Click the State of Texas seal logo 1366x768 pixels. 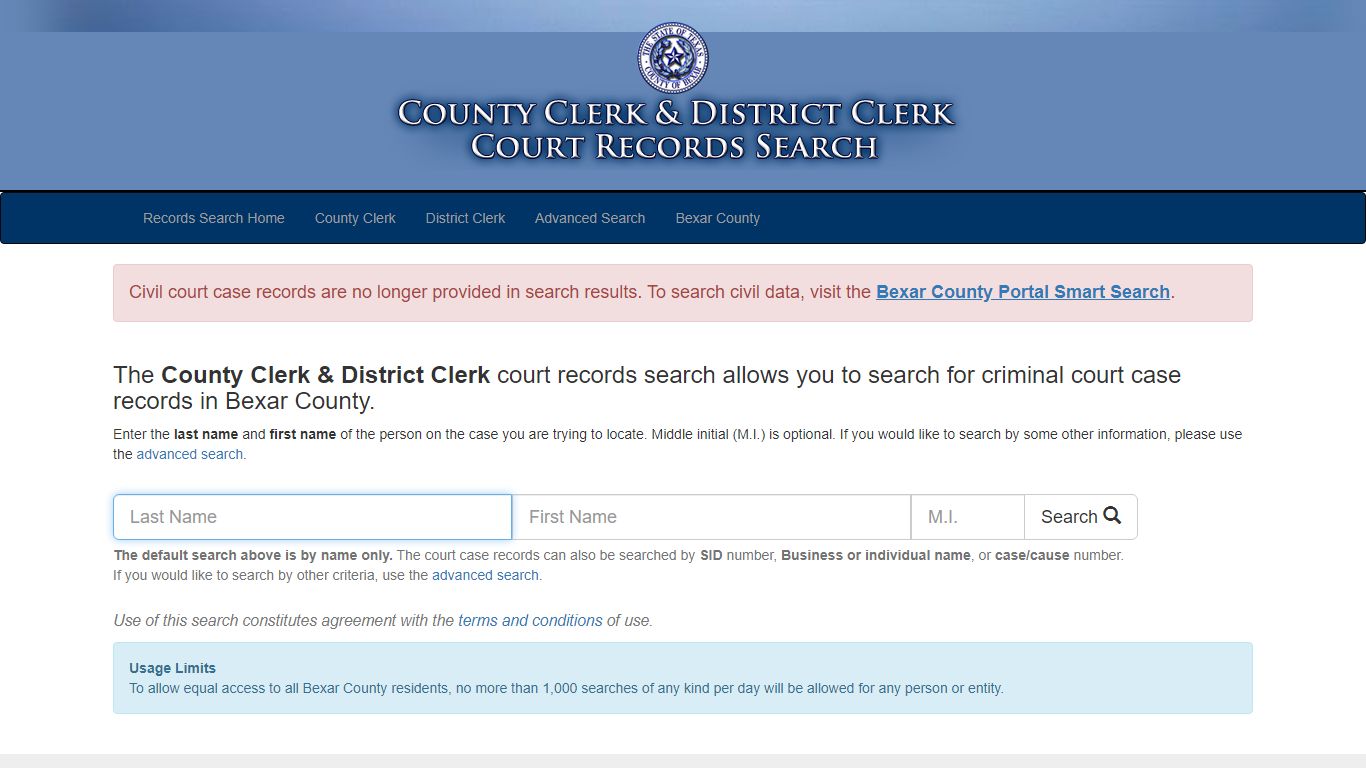tap(673, 57)
